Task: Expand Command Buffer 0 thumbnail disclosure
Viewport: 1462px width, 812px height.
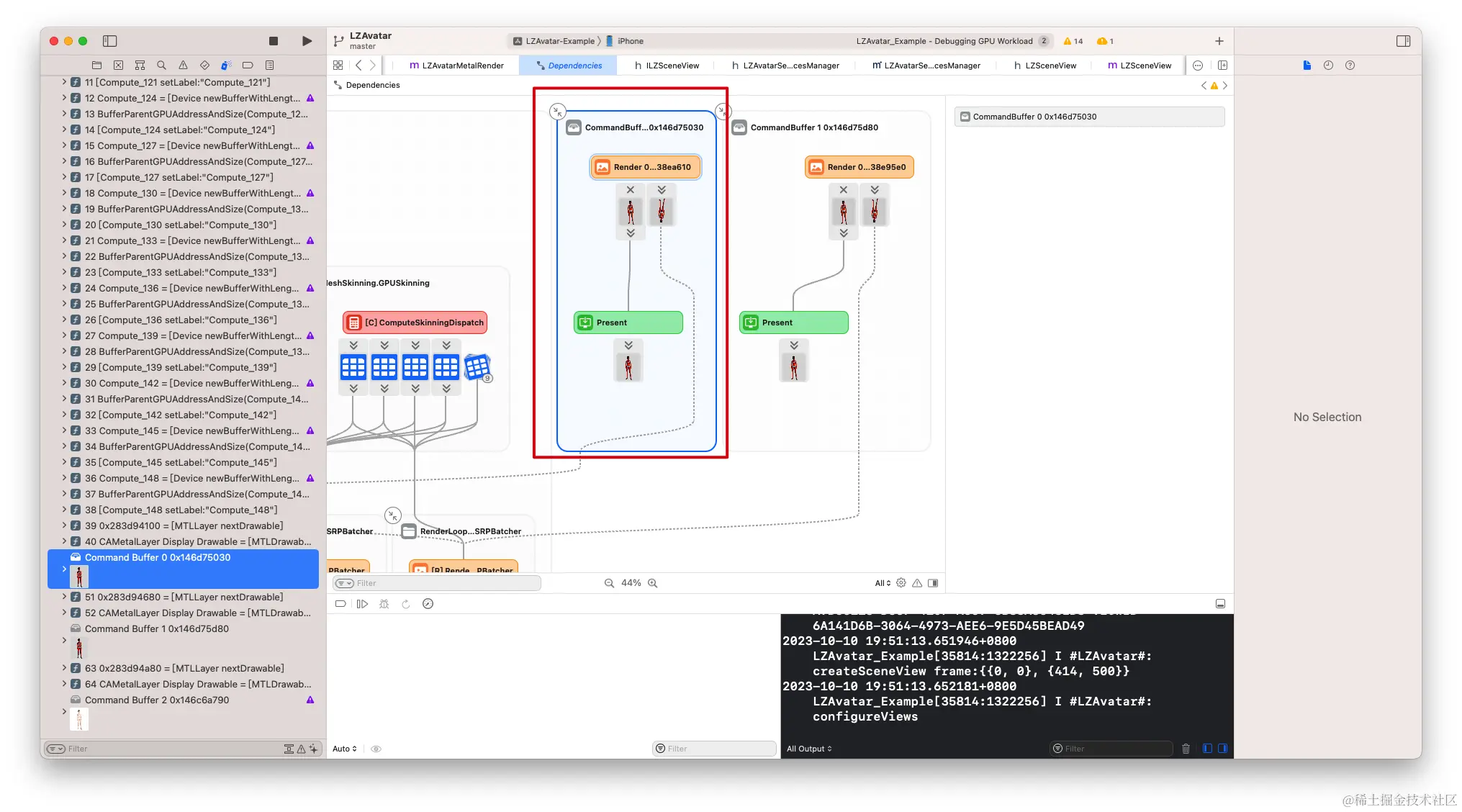Action: (64, 569)
